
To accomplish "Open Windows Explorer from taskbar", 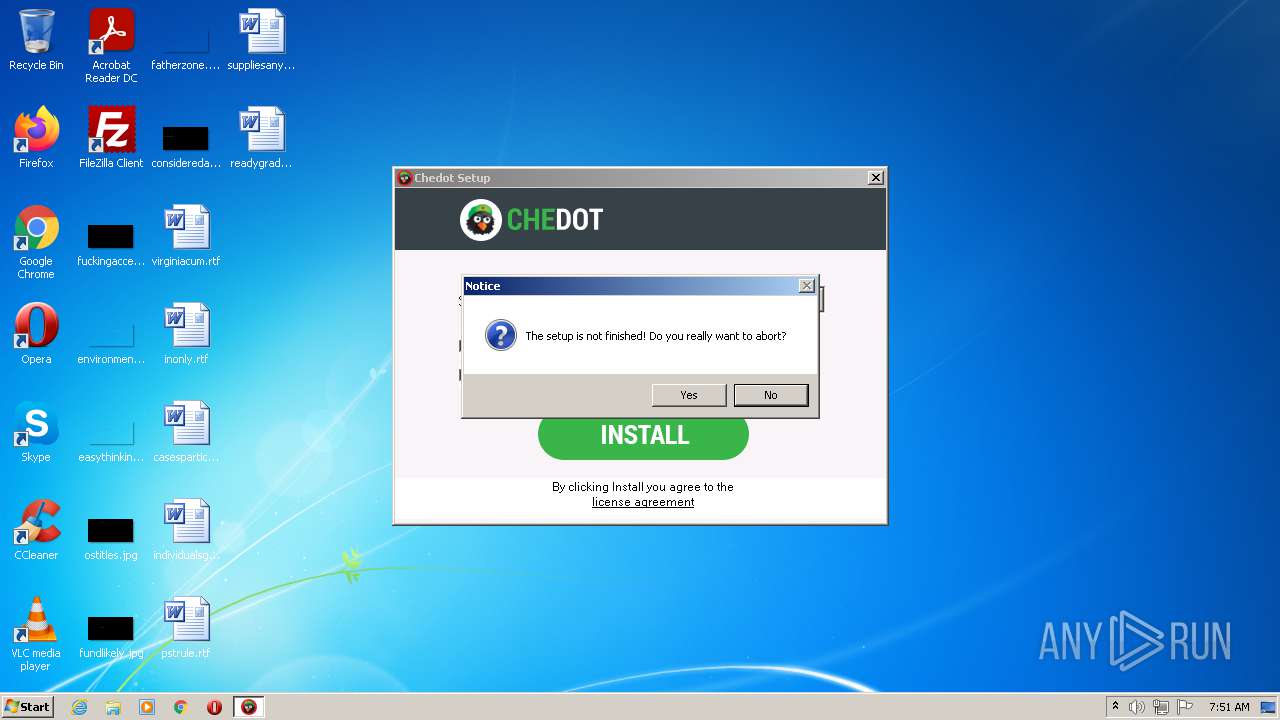I will click(113, 707).
